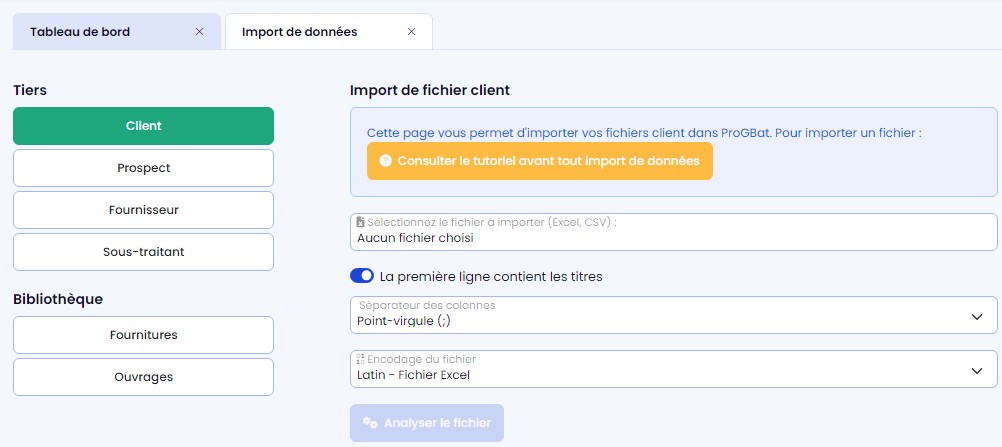
Task: Expand the Encodage du fichier dropdown arrow
Action: pyautogui.click(x=977, y=370)
